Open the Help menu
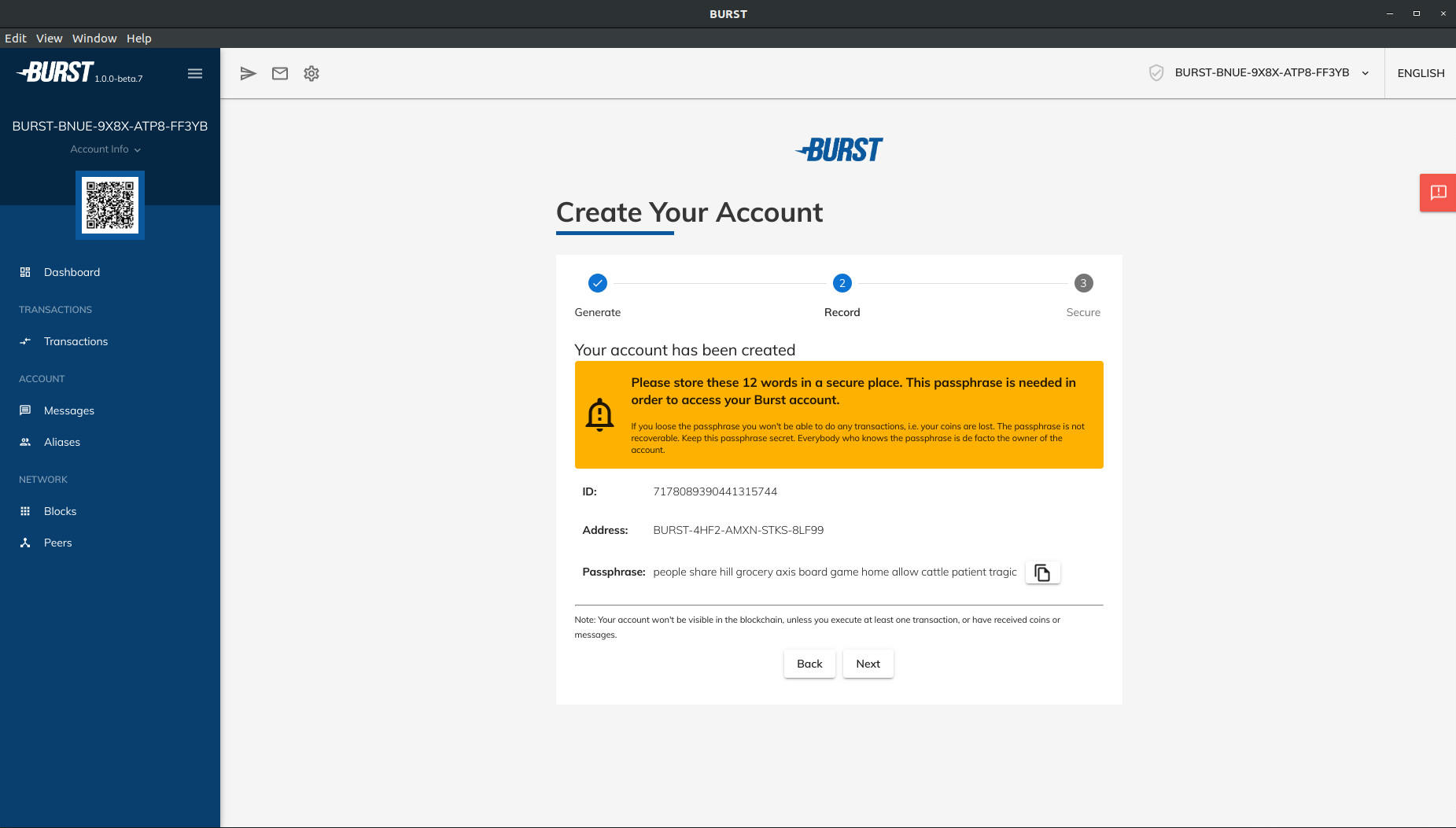 tap(139, 39)
